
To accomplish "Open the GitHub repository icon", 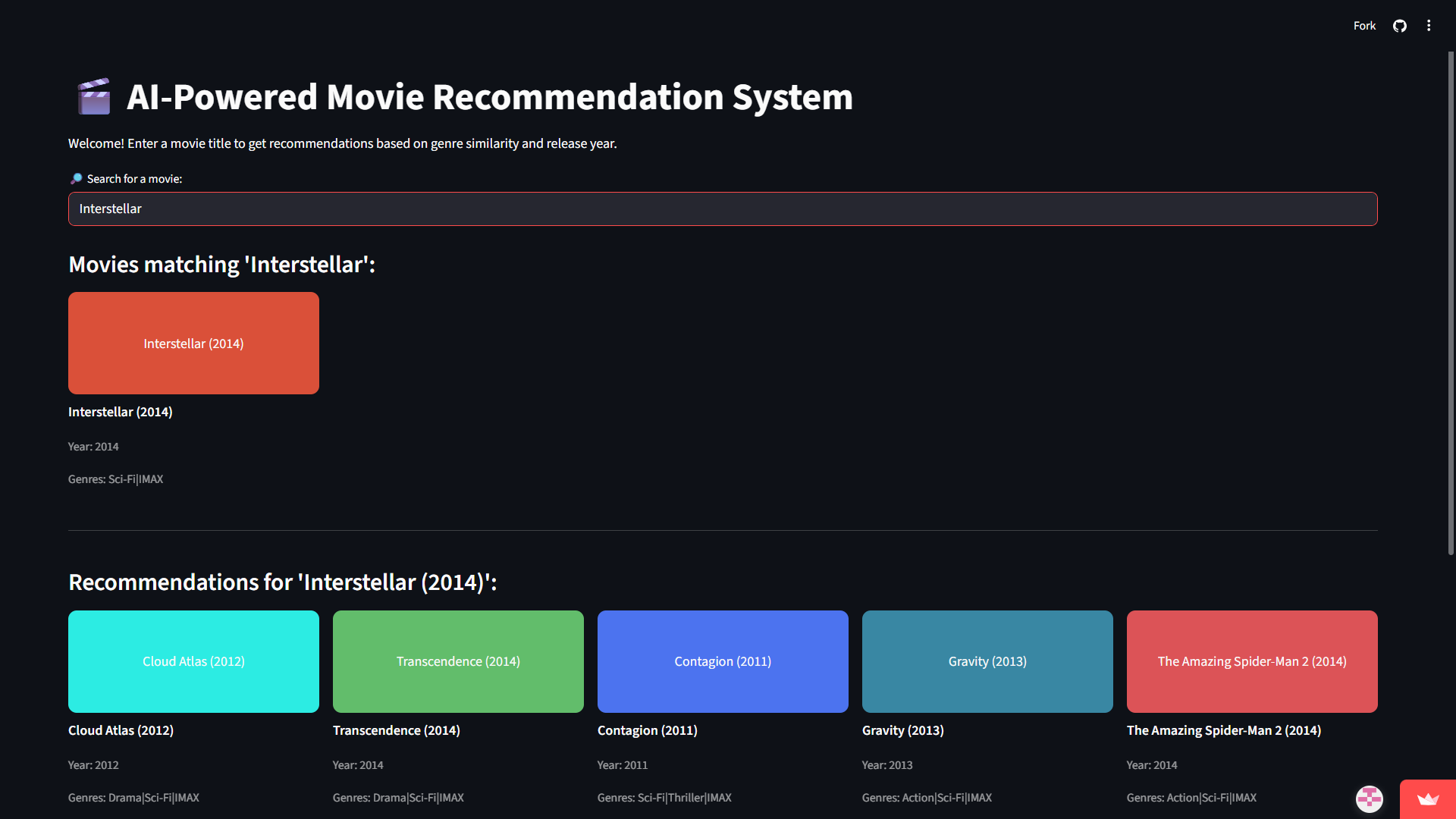I will click(1399, 26).
